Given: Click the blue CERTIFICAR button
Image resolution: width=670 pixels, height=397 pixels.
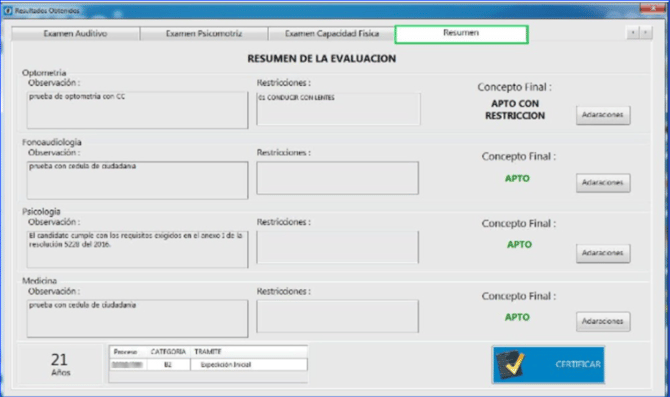Looking at the screenshot, I should 548,365.
